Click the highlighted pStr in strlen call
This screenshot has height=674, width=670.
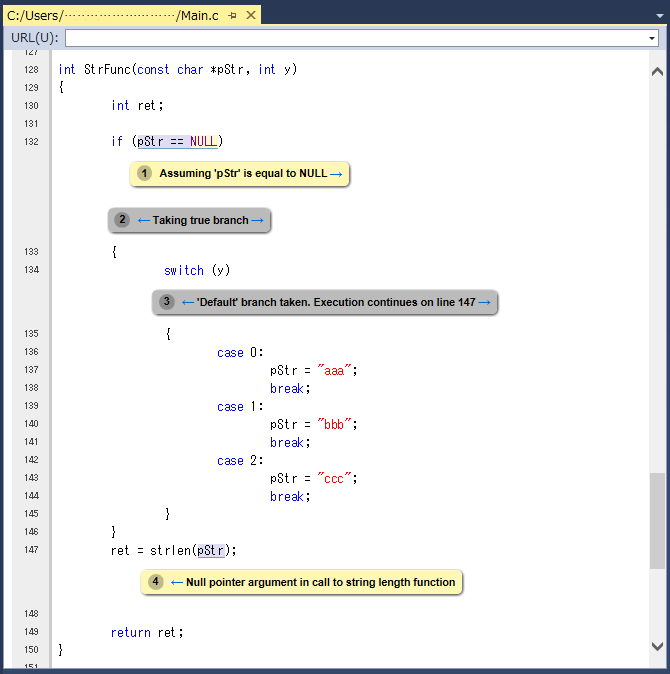[x=211, y=550]
